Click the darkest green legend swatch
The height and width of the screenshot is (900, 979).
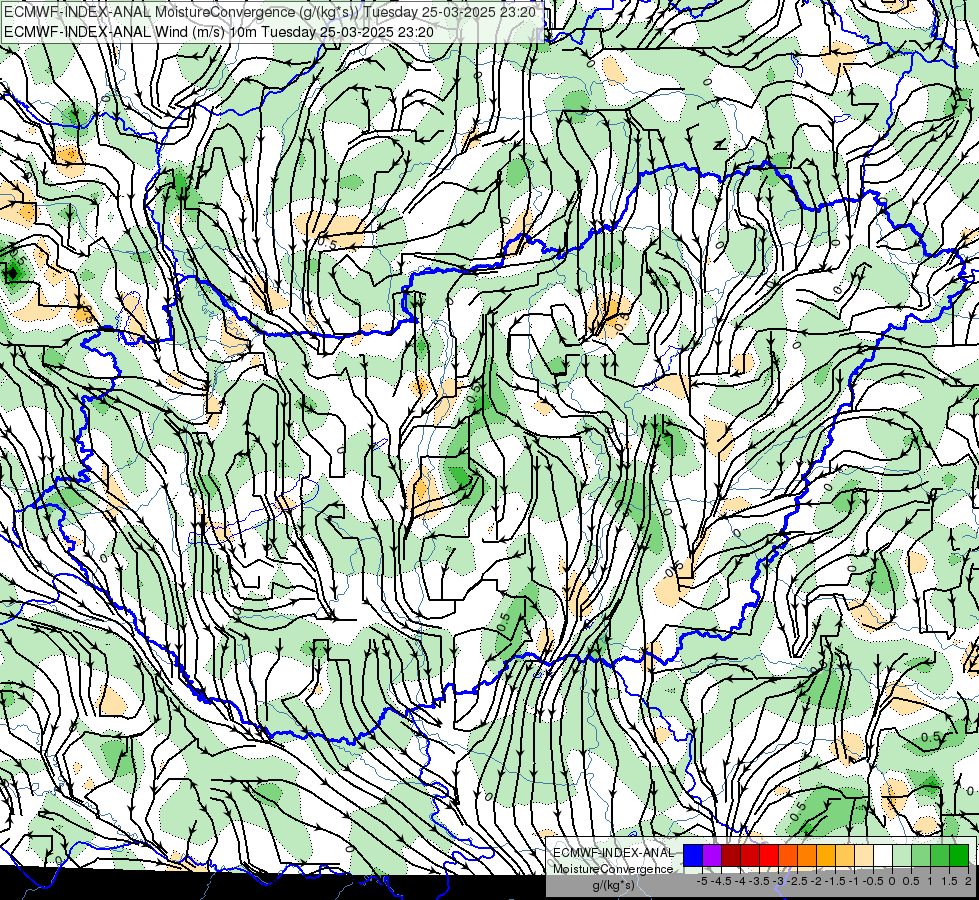pos(959,855)
